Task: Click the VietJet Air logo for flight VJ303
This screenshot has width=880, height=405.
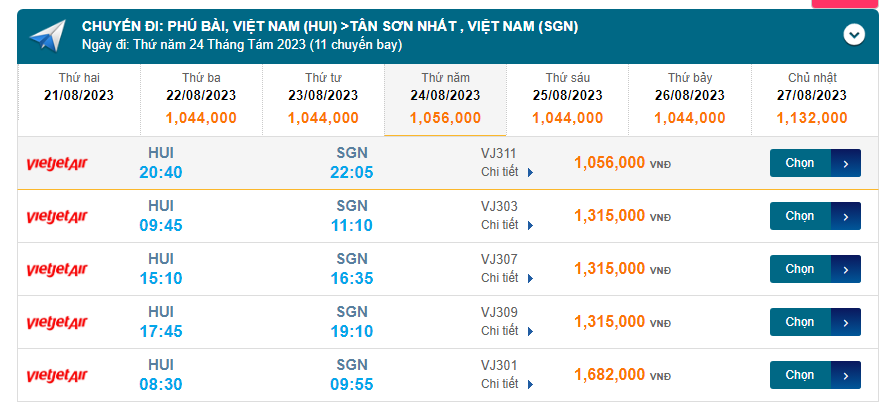Action: [57, 217]
